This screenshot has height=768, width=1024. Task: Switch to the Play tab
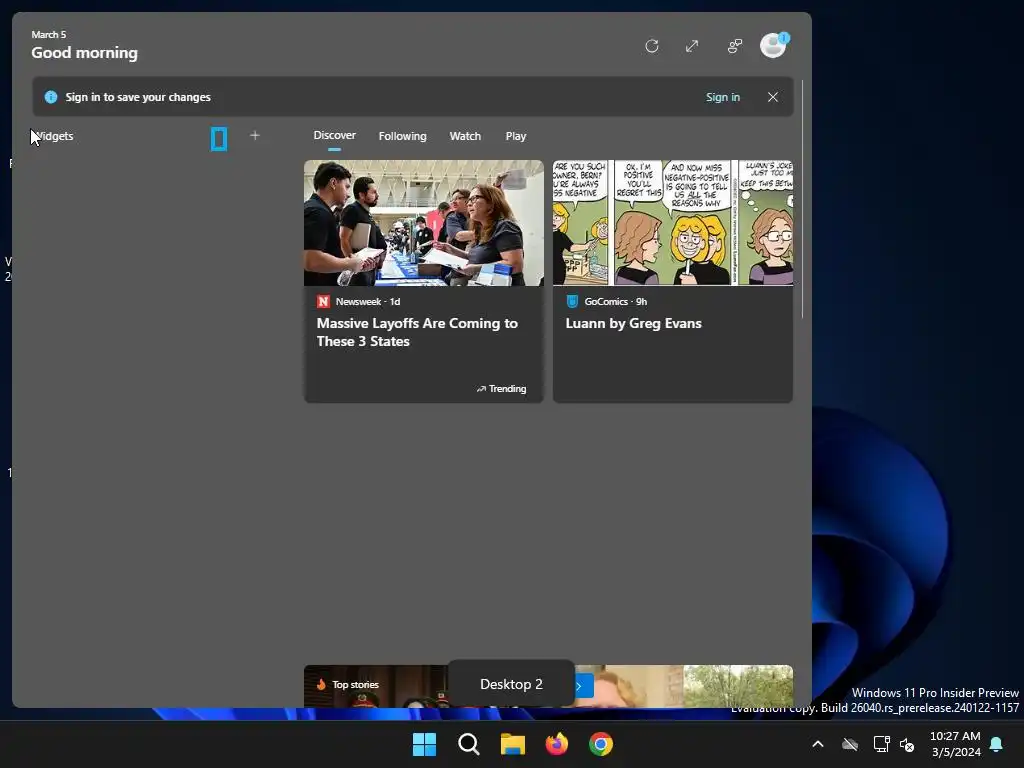pyautogui.click(x=515, y=136)
